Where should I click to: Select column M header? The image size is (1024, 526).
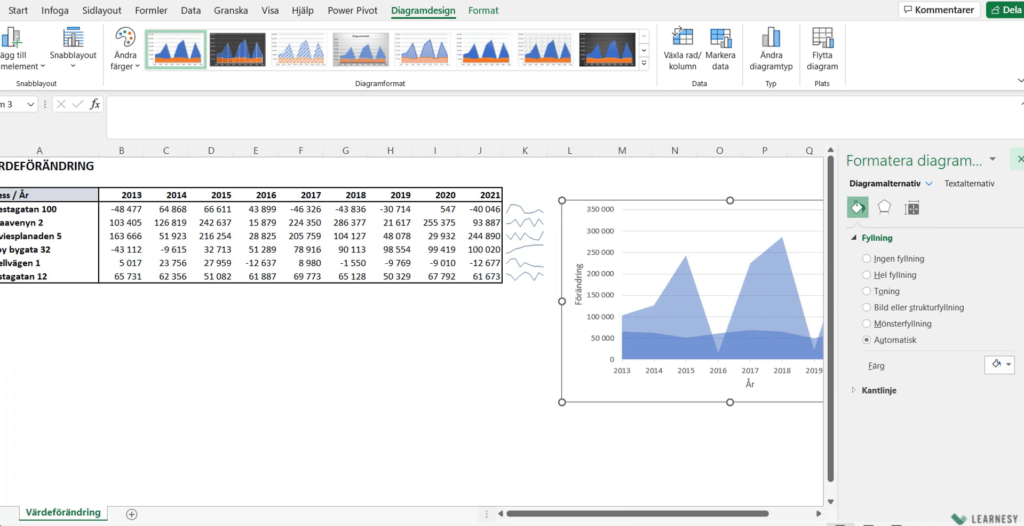coord(622,151)
